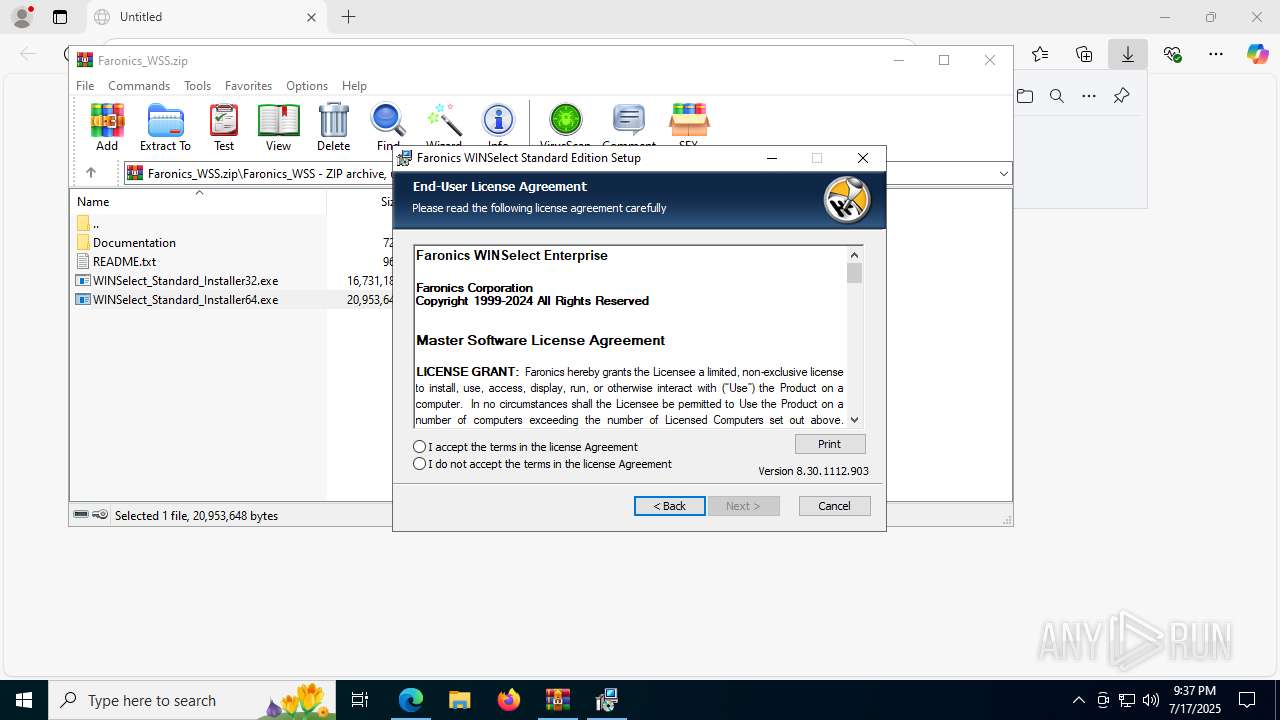This screenshot has height=720, width=1280.
Task: Close the Untitled browser tab
Action: (x=311, y=17)
